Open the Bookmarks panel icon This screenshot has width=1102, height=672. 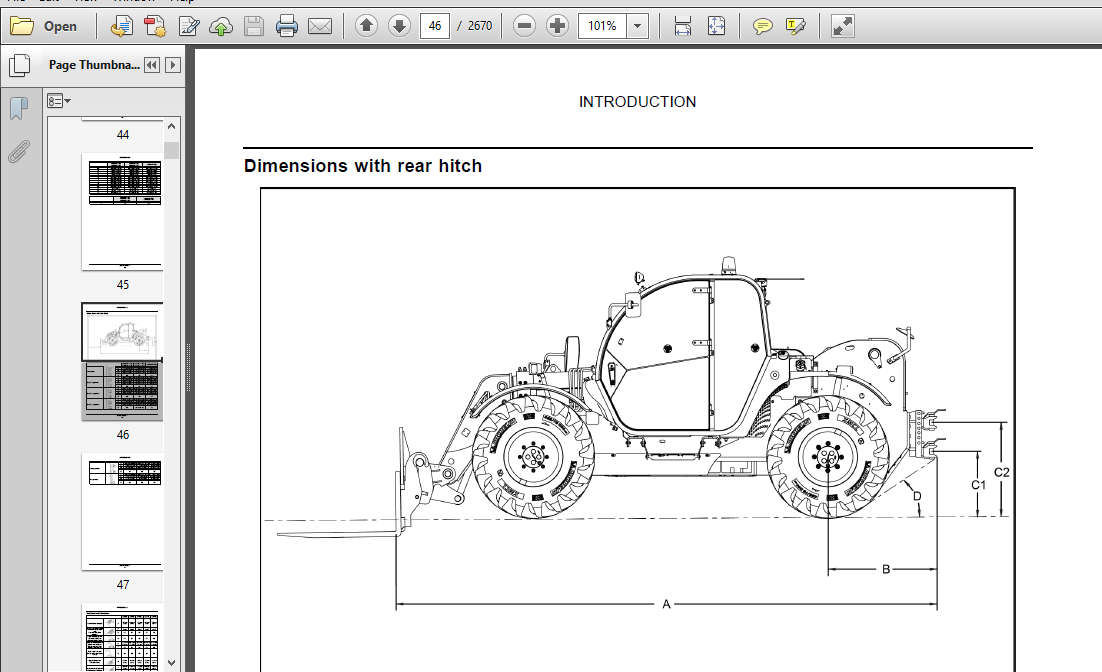coord(19,108)
